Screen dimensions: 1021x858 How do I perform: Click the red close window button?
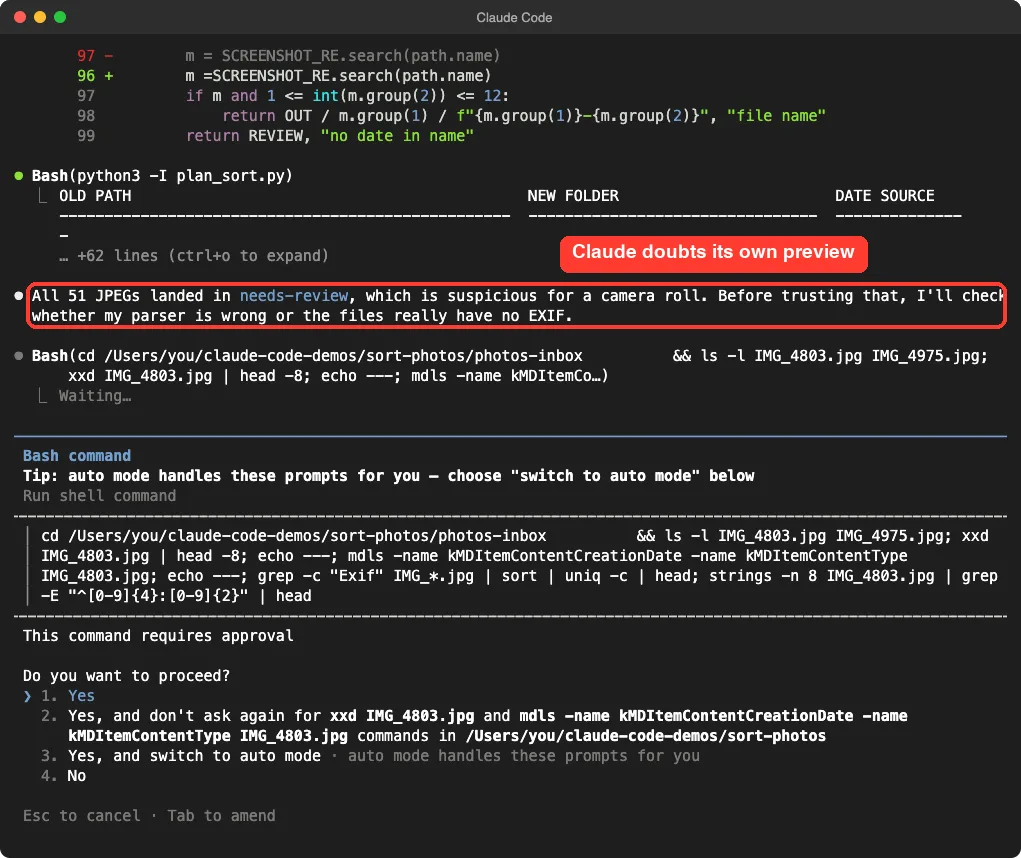pos(20,18)
